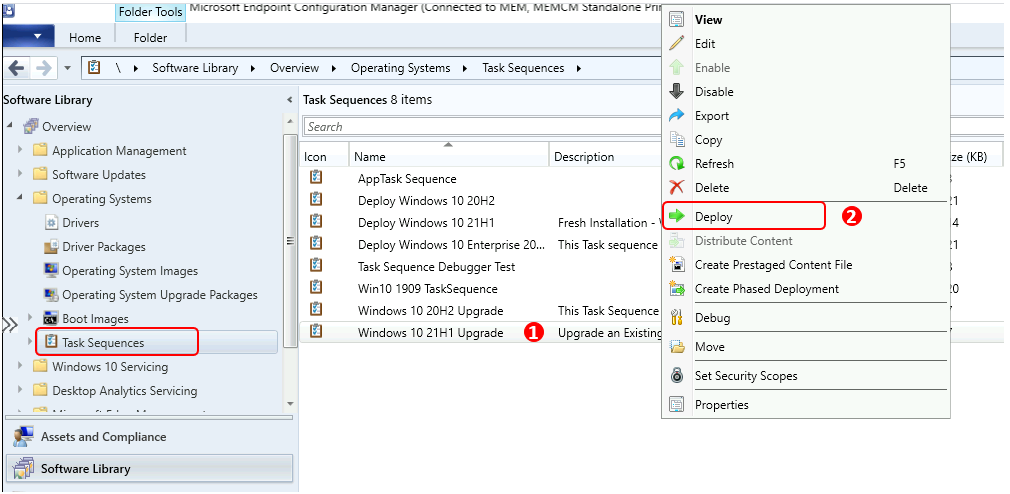Expand the Windows 10 Servicing node

point(20,366)
